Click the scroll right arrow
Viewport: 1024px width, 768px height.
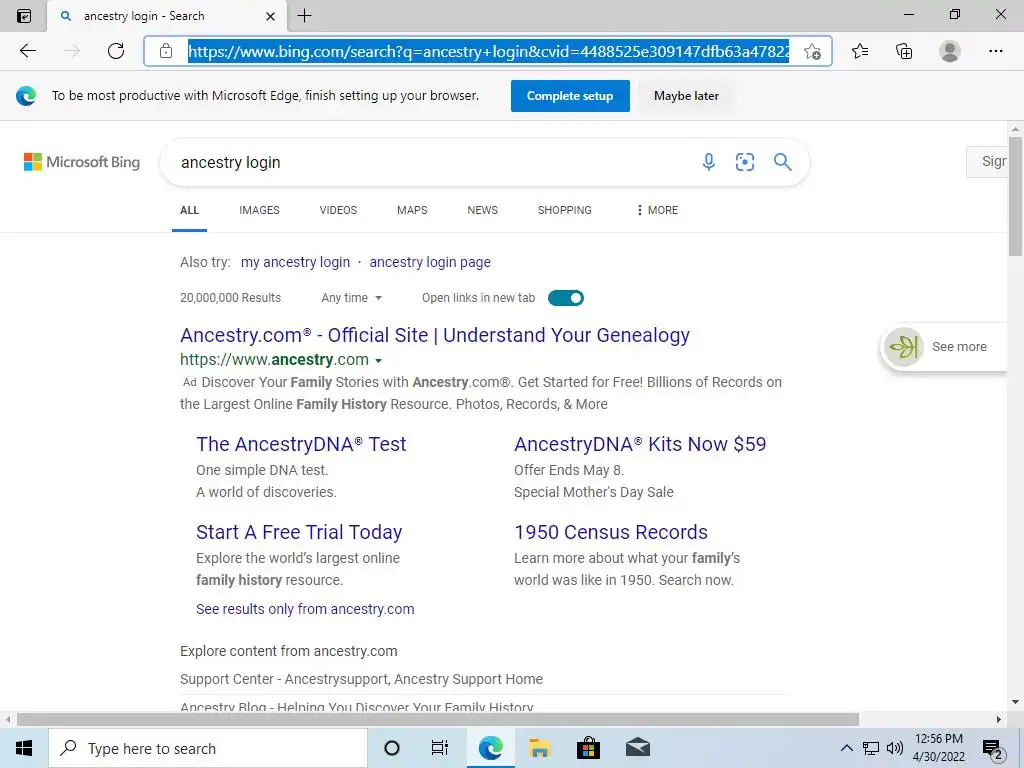pos(999,720)
